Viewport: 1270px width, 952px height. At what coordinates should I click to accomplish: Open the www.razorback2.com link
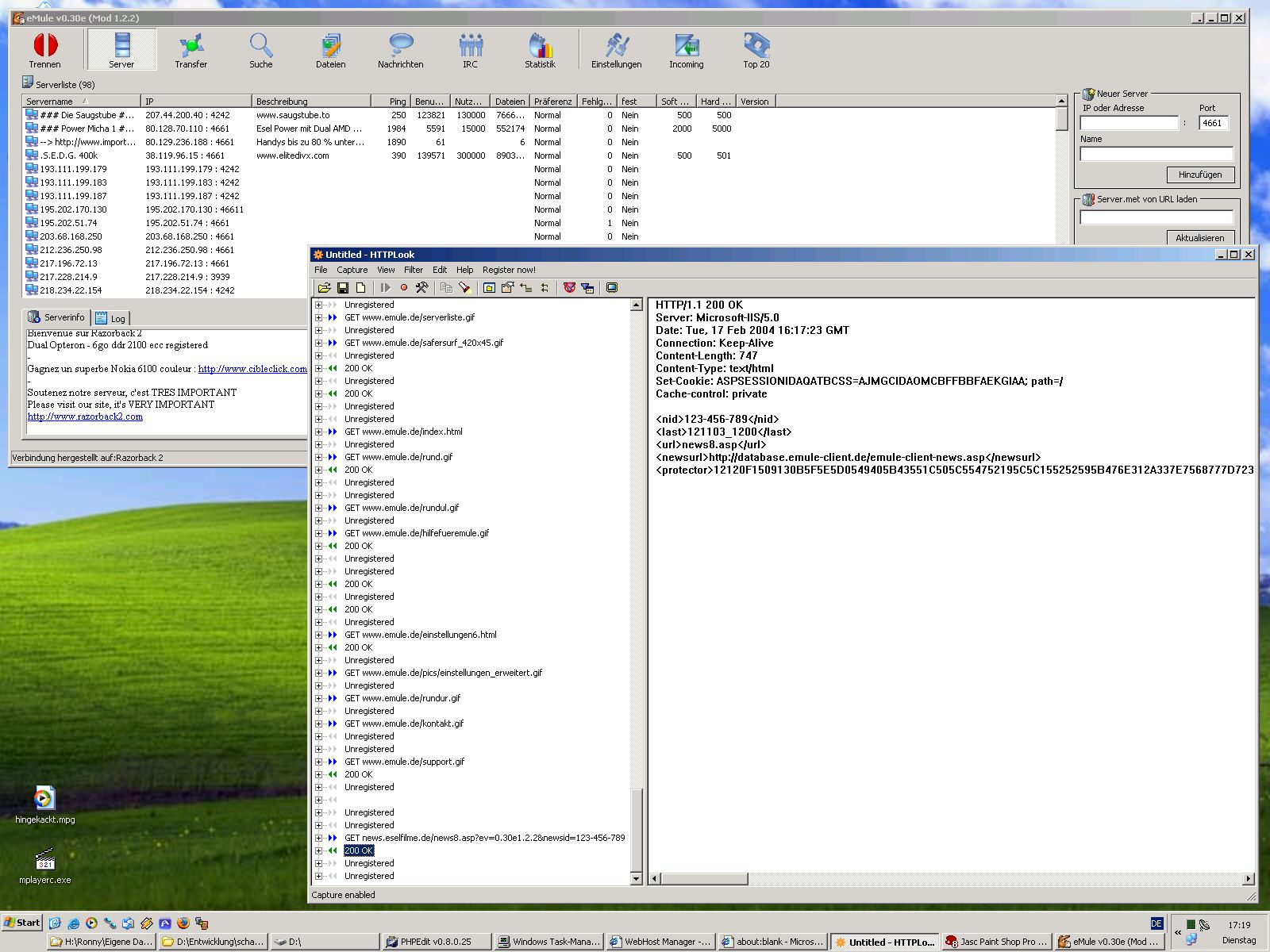click(85, 416)
